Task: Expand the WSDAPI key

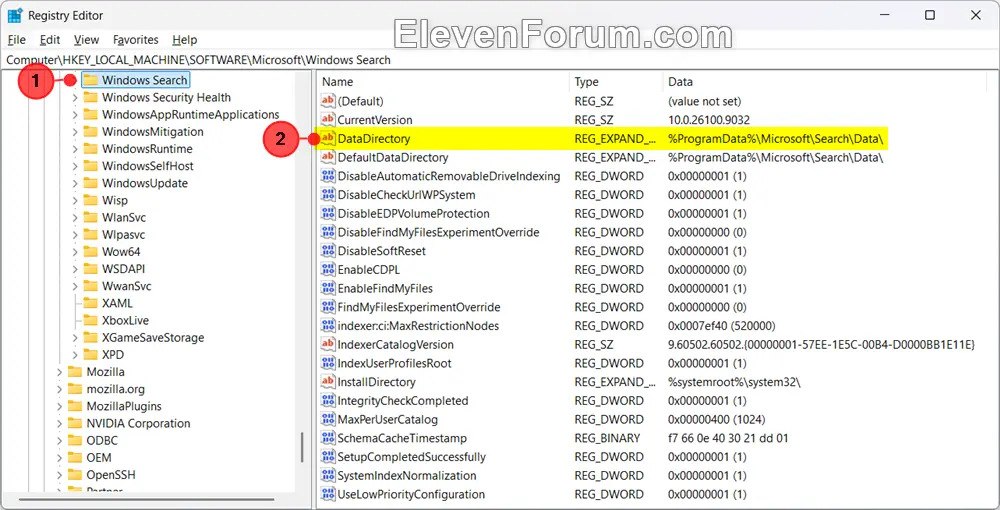Action: pyautogui.click(x=75, y=269)
